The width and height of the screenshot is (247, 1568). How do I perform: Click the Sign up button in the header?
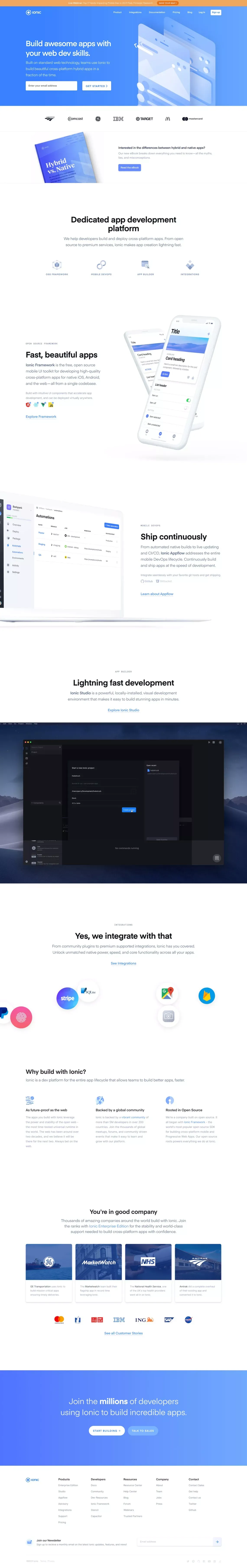pos(216,12)
